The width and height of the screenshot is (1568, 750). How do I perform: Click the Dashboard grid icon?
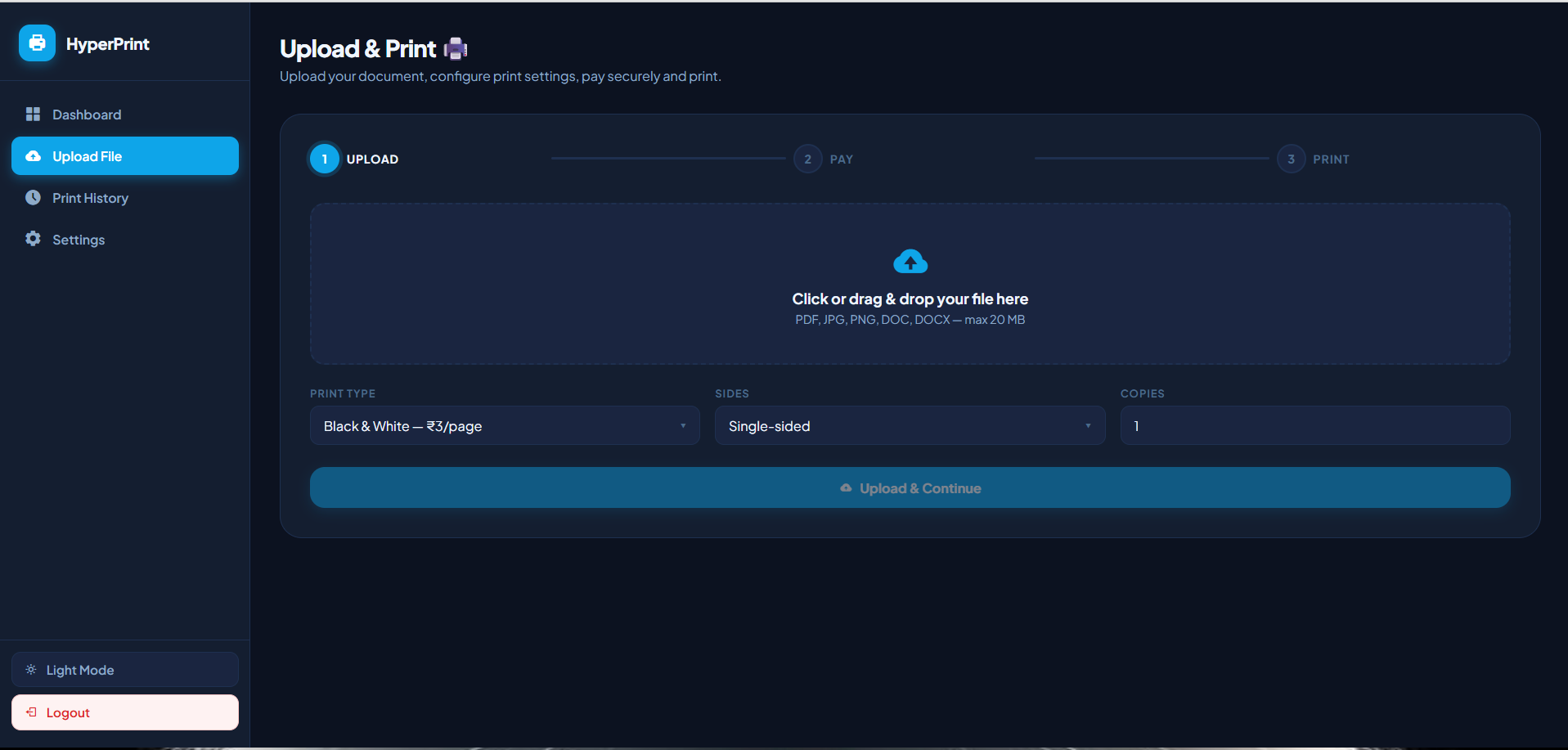pyautogui.click(x=33, y=114)
